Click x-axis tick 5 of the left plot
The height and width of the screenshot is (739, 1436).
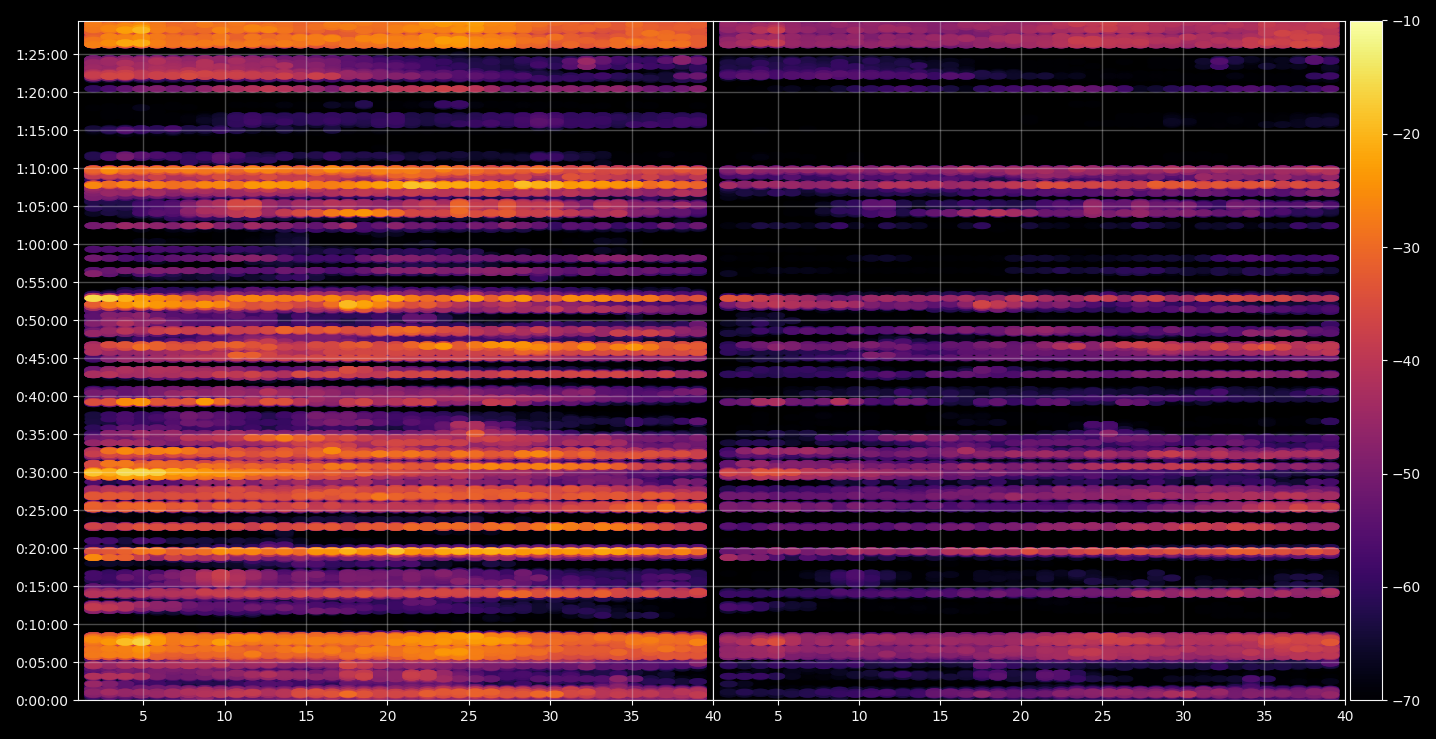pyautogui.click(x=143, y=716)
